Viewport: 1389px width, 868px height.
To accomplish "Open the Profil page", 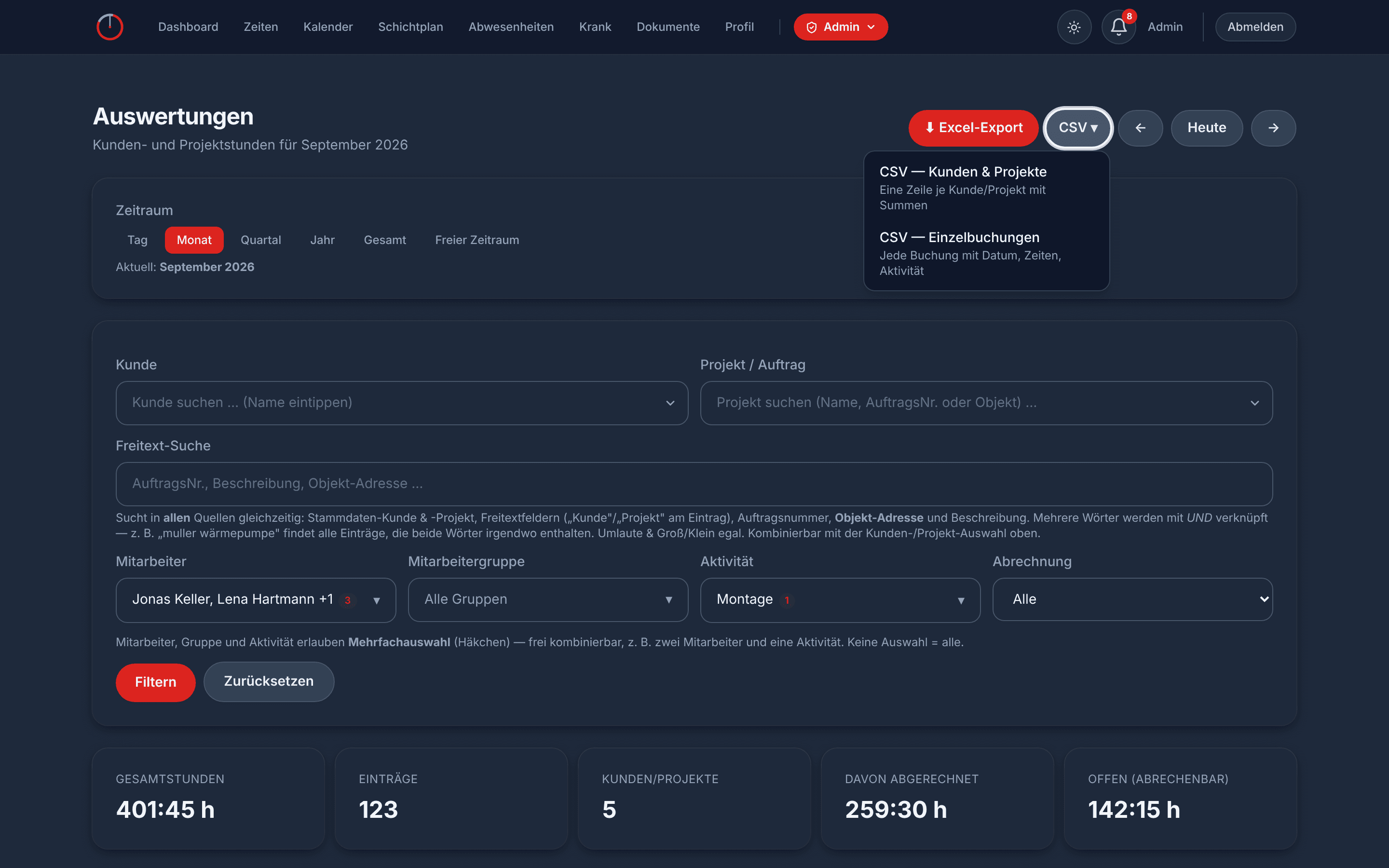I will [x=739, y=27].
